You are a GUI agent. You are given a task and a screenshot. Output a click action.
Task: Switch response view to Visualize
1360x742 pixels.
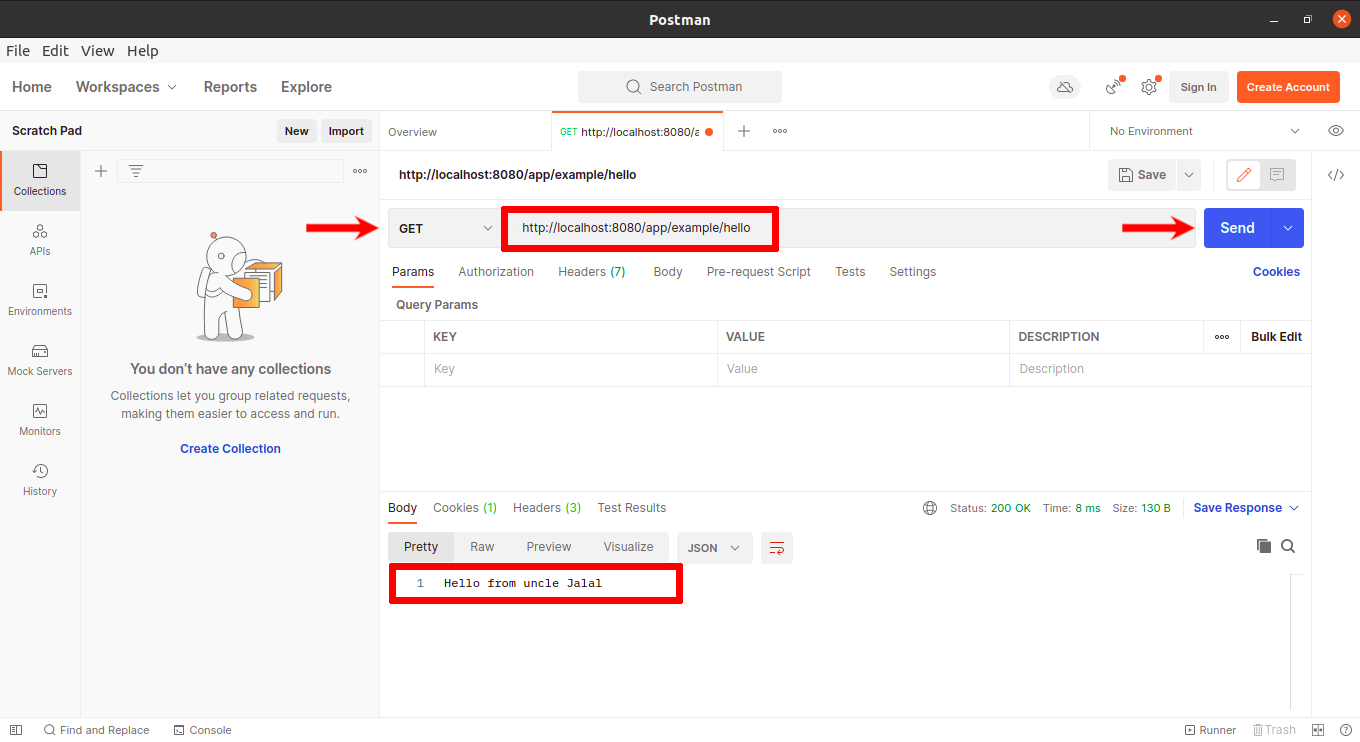point(629,547)
